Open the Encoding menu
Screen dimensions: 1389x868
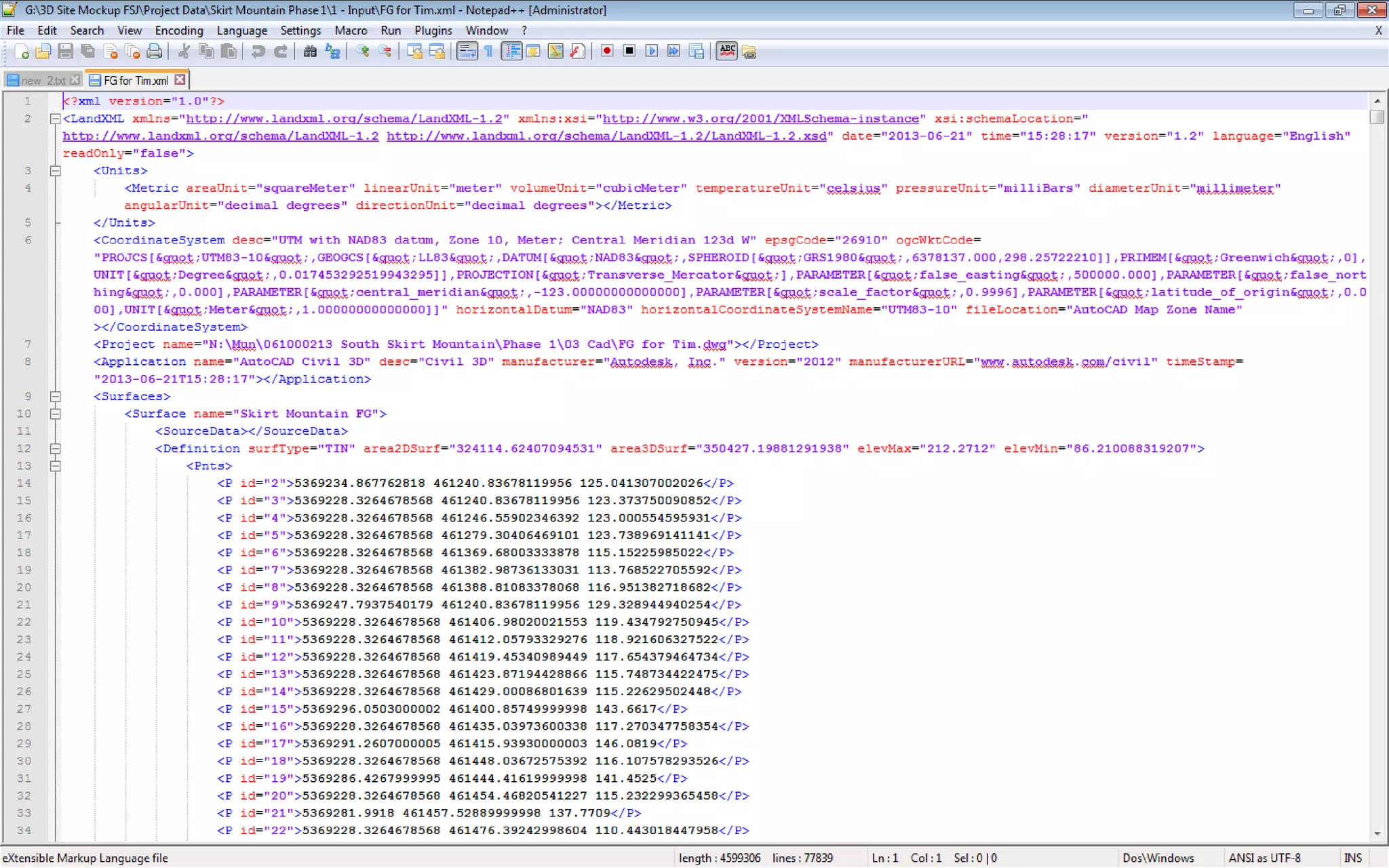pyautogui.click(x=178, y=31)
